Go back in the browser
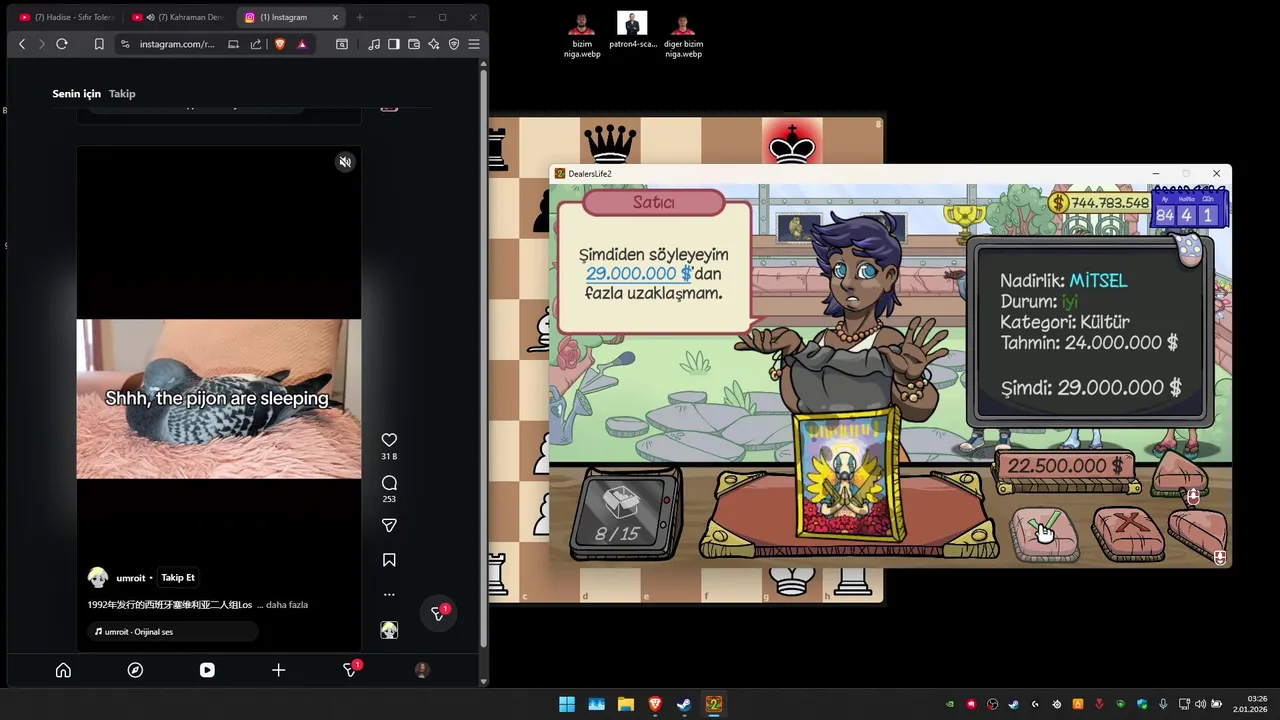This screenshot has height=720, width=1280. coord(22,44)
